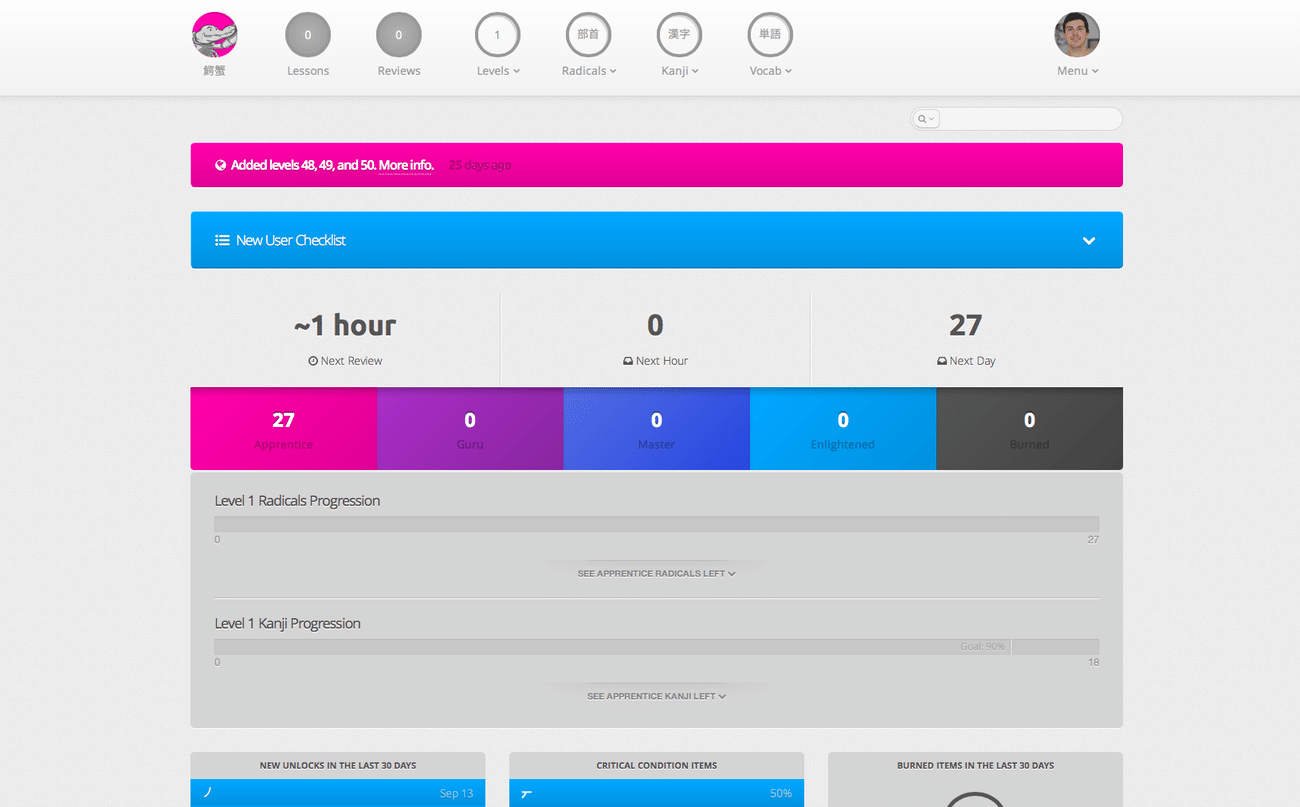The height and width of the screenshot is (807, 1300).
Task: Click 'Burned Items in the Last 30 Days' header
Action: pyautogui.click(x=976, y=765)
